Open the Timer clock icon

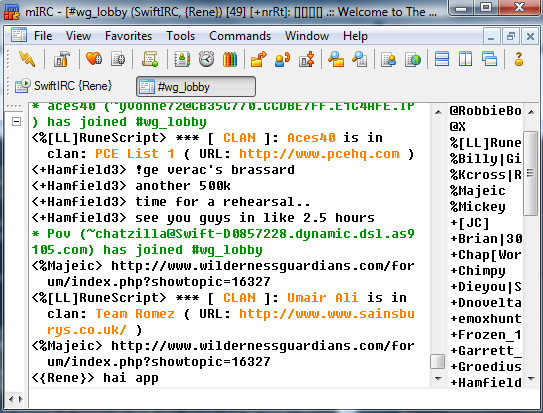[206, 59]
